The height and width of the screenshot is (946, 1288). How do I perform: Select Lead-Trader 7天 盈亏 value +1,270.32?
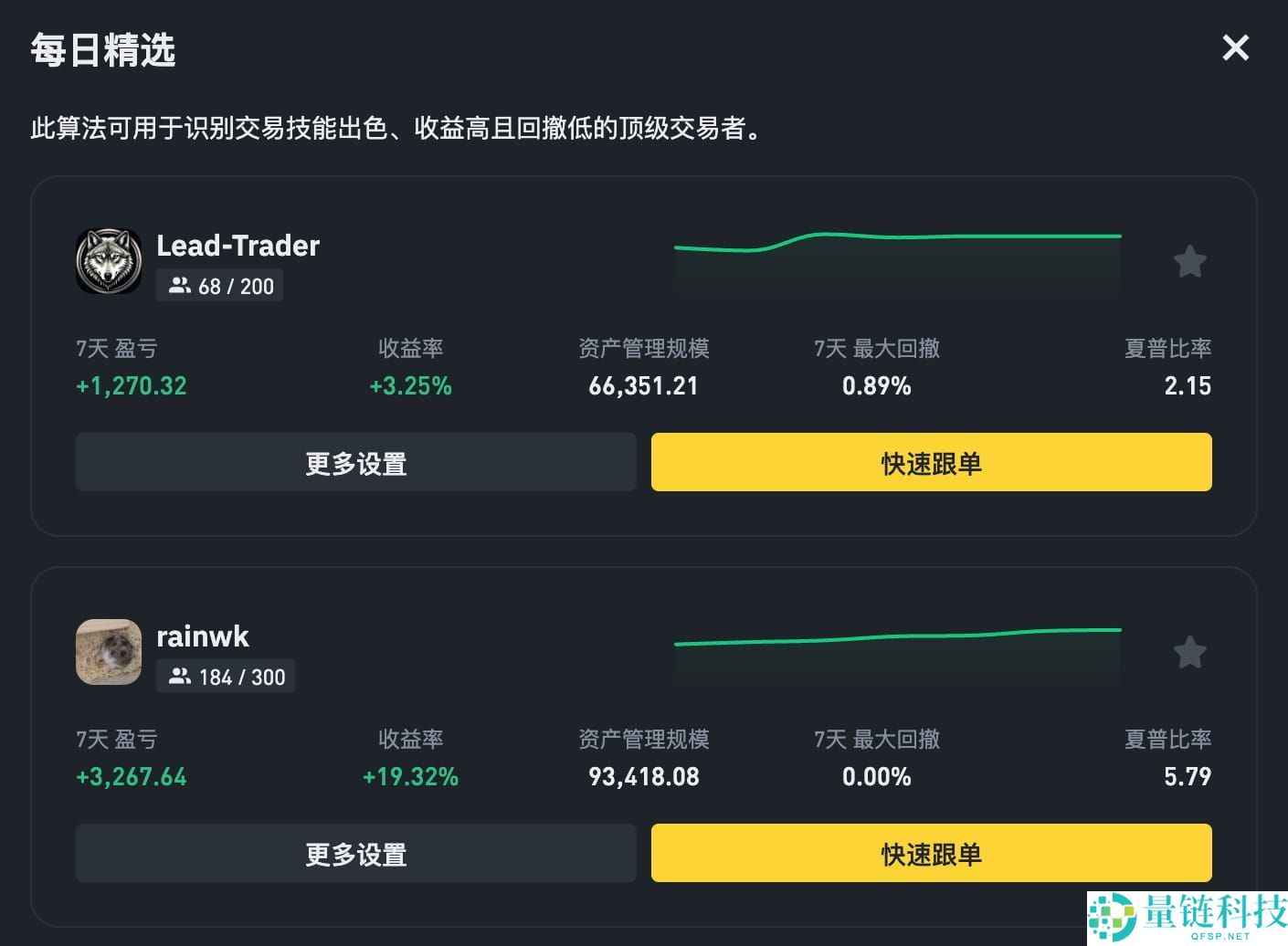tap(132, 386)
